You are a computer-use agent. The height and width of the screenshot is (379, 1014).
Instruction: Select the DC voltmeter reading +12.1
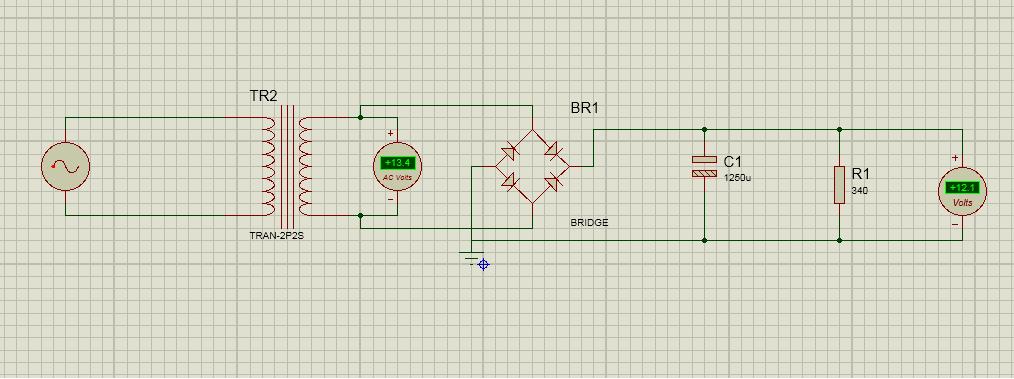(x=963, y=191)
